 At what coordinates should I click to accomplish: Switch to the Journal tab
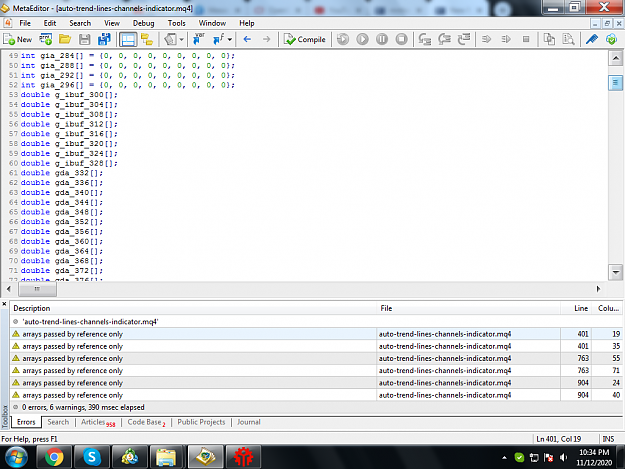pos(249,422)
